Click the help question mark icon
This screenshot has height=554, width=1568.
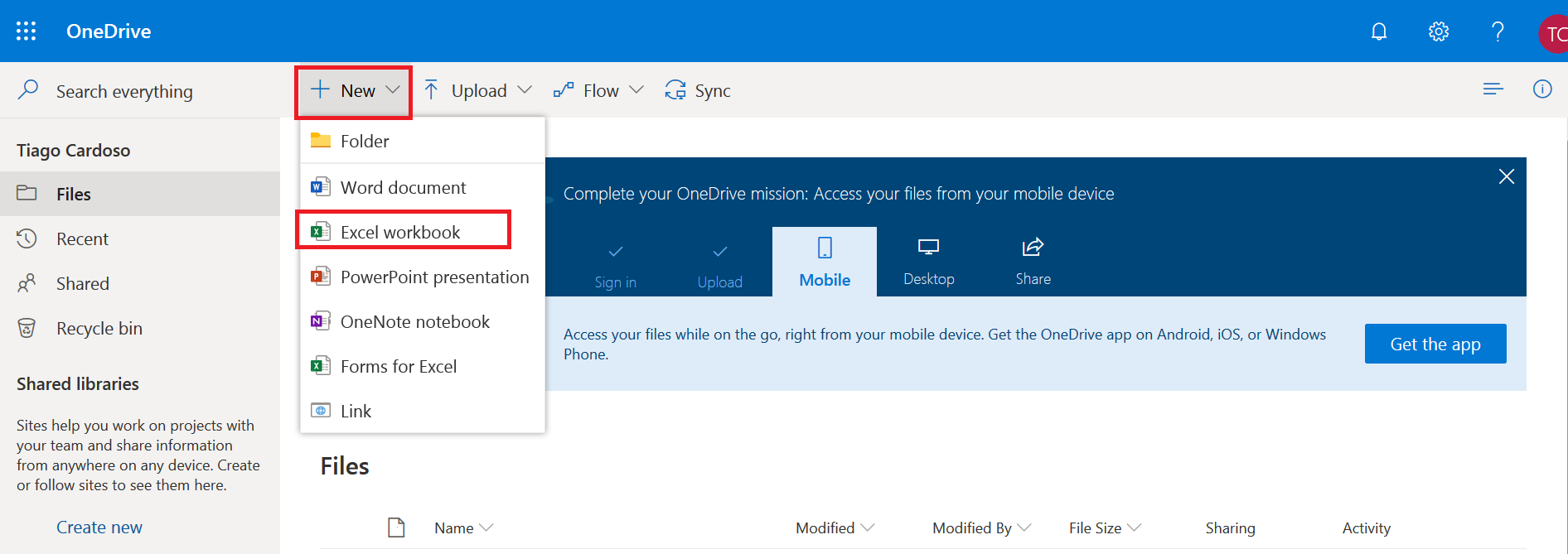pyautogui.click(x=1497, y=31)
